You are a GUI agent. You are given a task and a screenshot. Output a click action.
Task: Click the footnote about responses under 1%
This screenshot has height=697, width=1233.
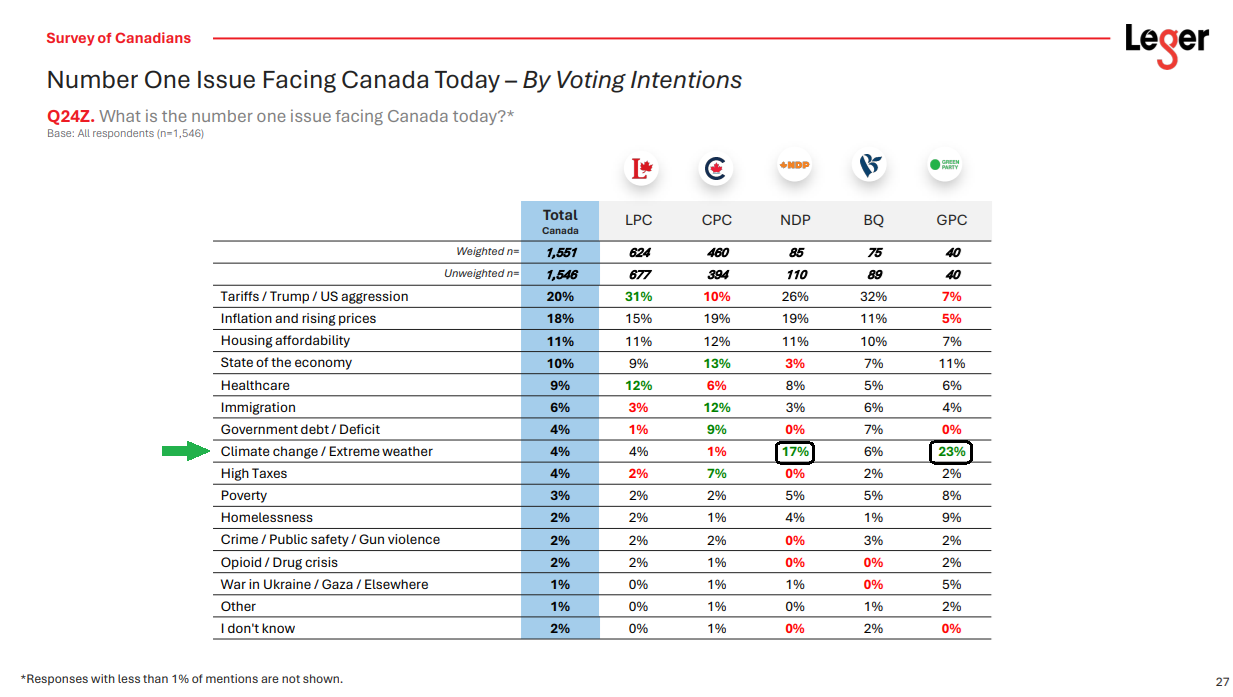click(x=181, y=679)
